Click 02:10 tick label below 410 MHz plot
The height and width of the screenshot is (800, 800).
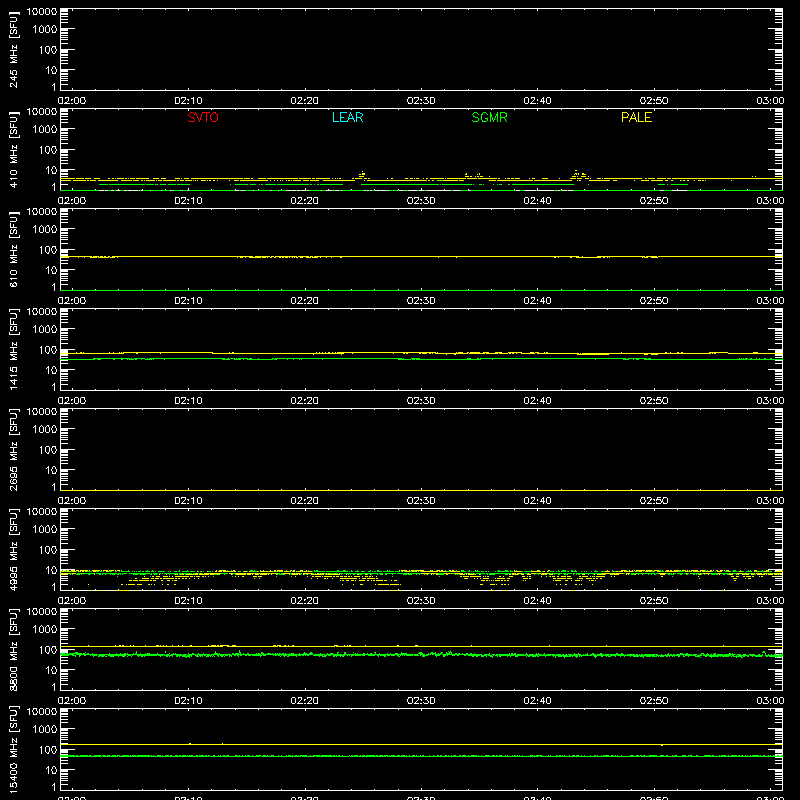click(188, 201)
